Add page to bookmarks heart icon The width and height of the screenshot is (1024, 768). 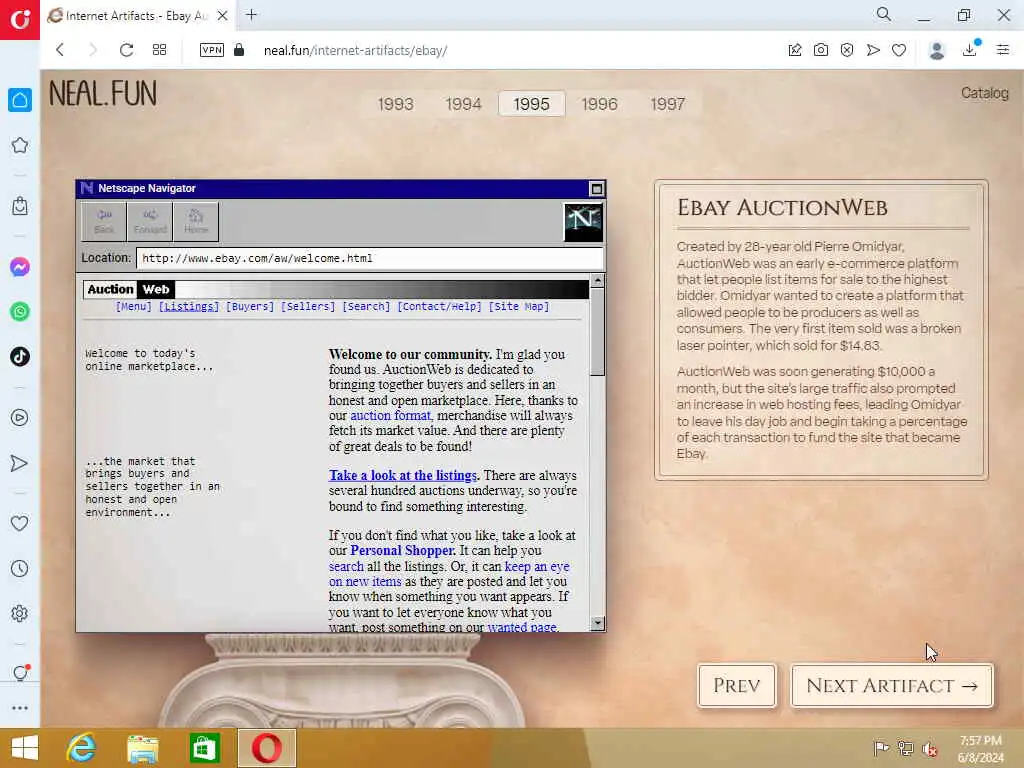899,50
